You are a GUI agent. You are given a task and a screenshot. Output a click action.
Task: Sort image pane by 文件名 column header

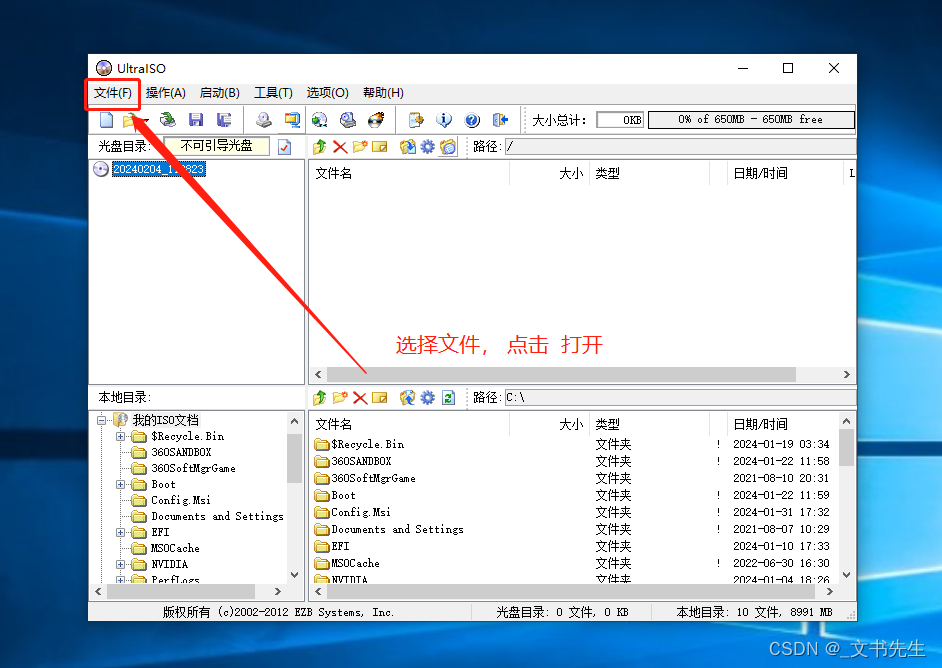(x=409, y=174)
